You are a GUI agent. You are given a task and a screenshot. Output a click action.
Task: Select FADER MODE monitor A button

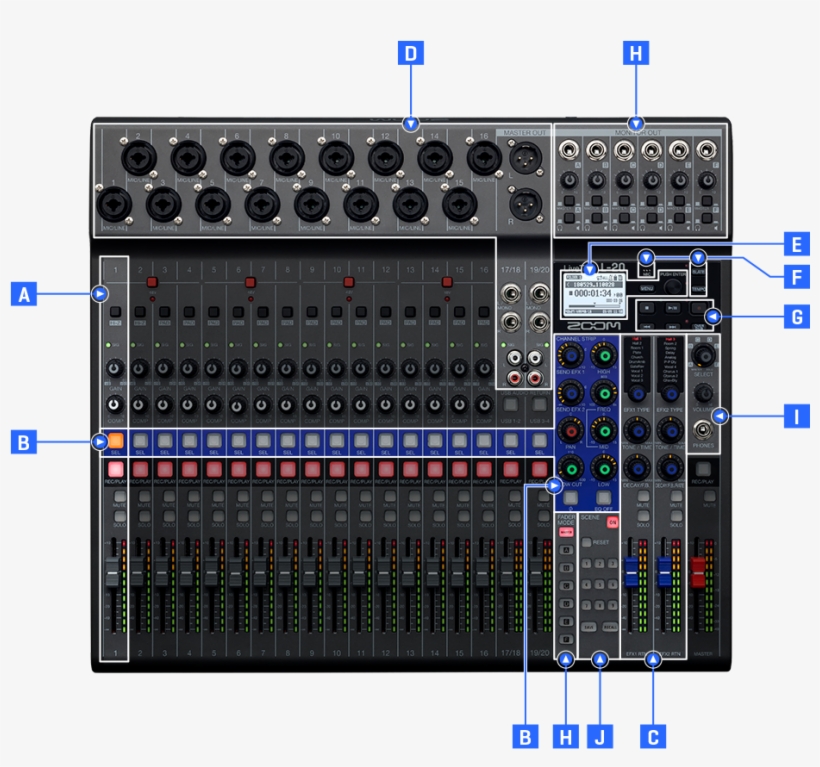coord(566,550)
